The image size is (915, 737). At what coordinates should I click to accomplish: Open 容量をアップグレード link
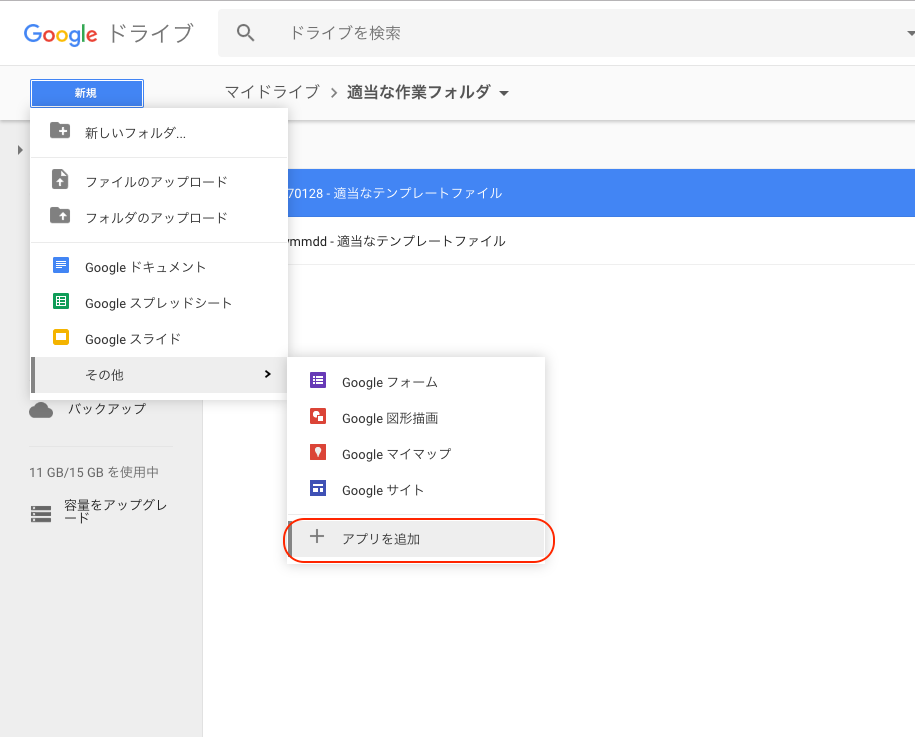coord(116,511)
